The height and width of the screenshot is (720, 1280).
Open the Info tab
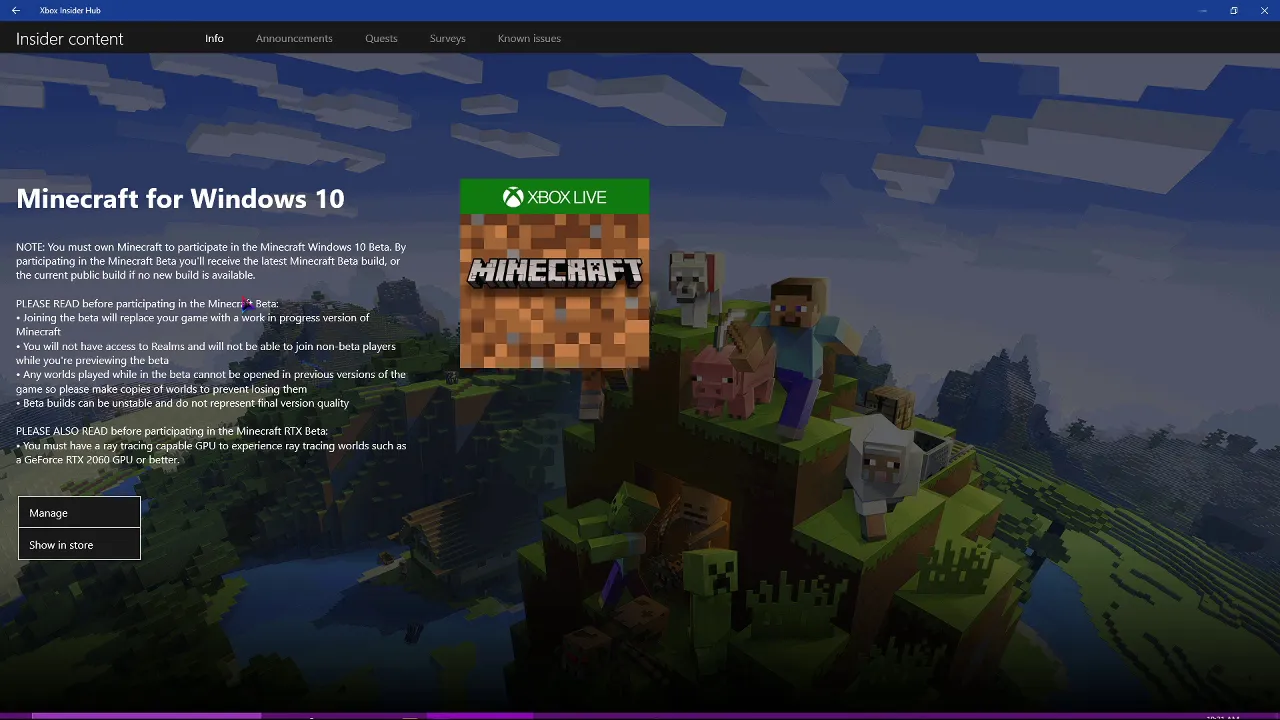(x=214, y=38)
